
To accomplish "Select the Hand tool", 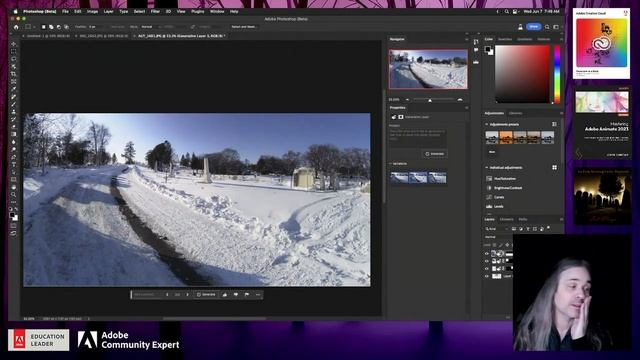I will point(13,187).
